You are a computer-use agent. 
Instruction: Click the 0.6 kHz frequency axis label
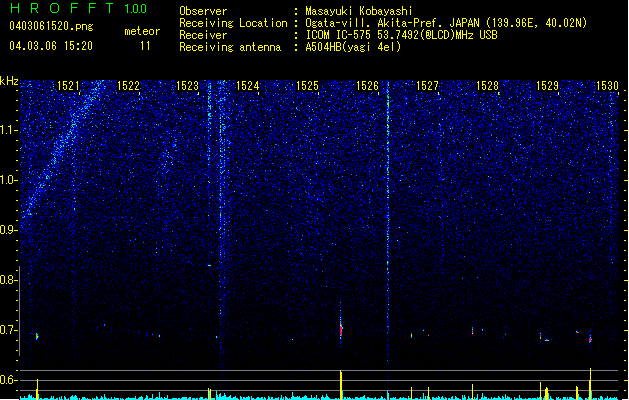pyautogui.click(x=8, y=380)
